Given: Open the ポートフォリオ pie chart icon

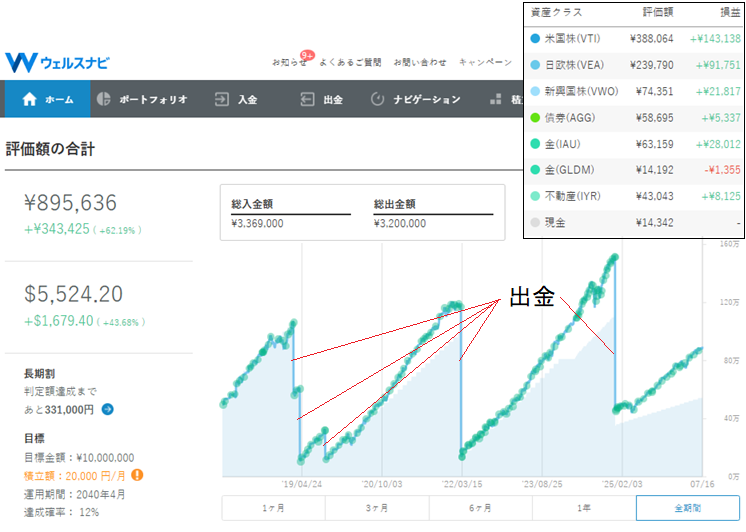Looking at the screenshot, I should (103, 99).
